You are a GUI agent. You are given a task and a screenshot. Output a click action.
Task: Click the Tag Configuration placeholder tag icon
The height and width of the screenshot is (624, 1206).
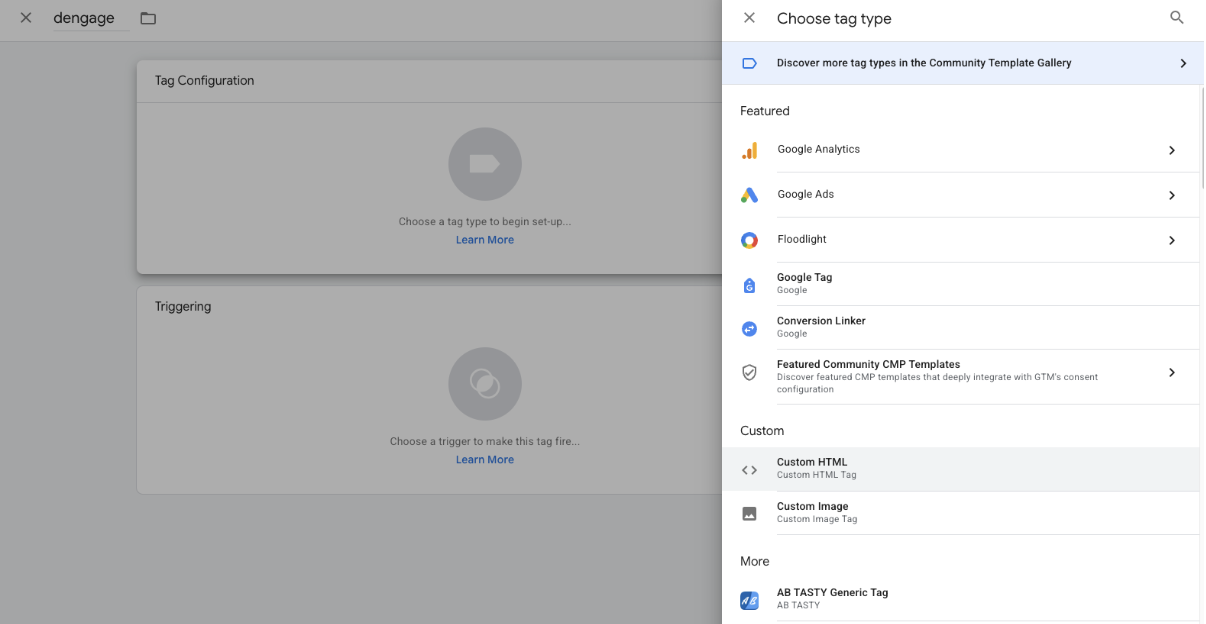click(x=485, y=164)
